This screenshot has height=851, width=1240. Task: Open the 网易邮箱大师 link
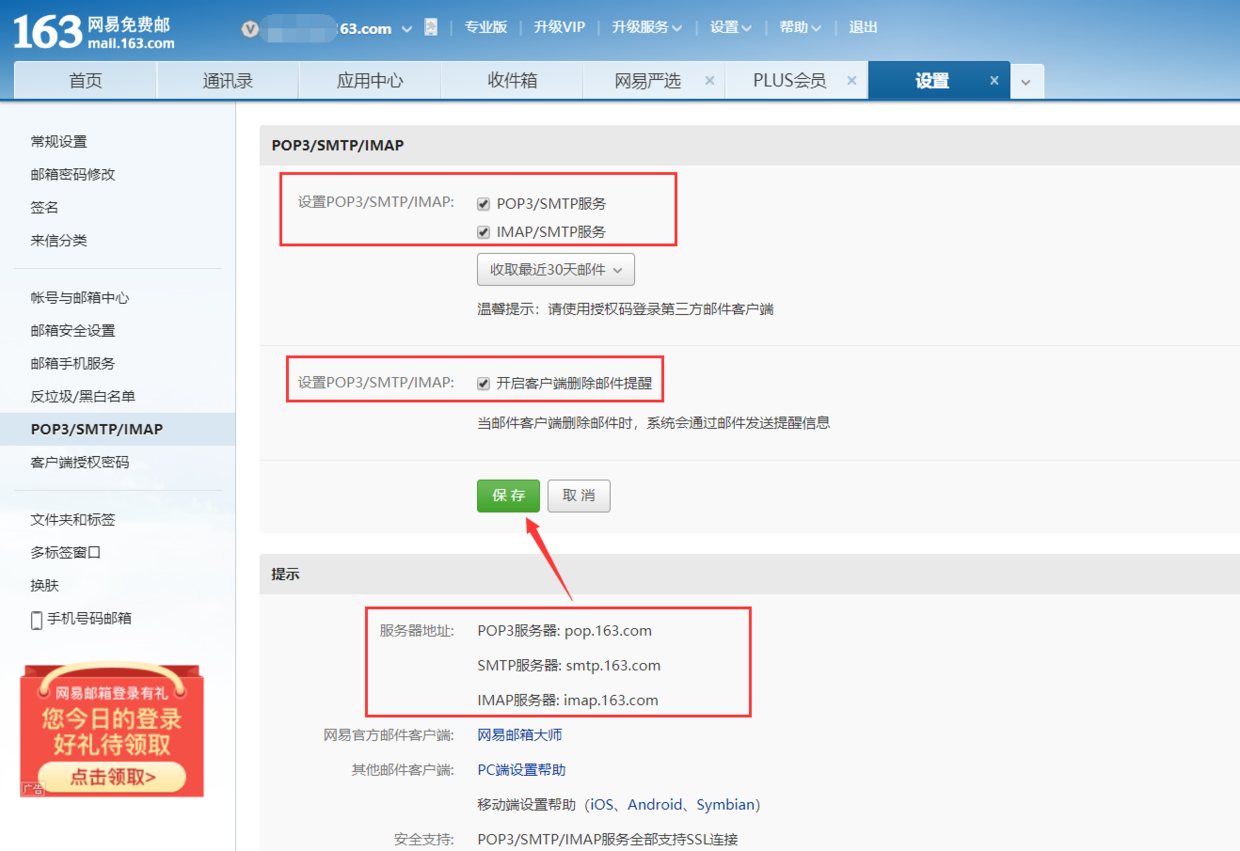pos(520,735)
